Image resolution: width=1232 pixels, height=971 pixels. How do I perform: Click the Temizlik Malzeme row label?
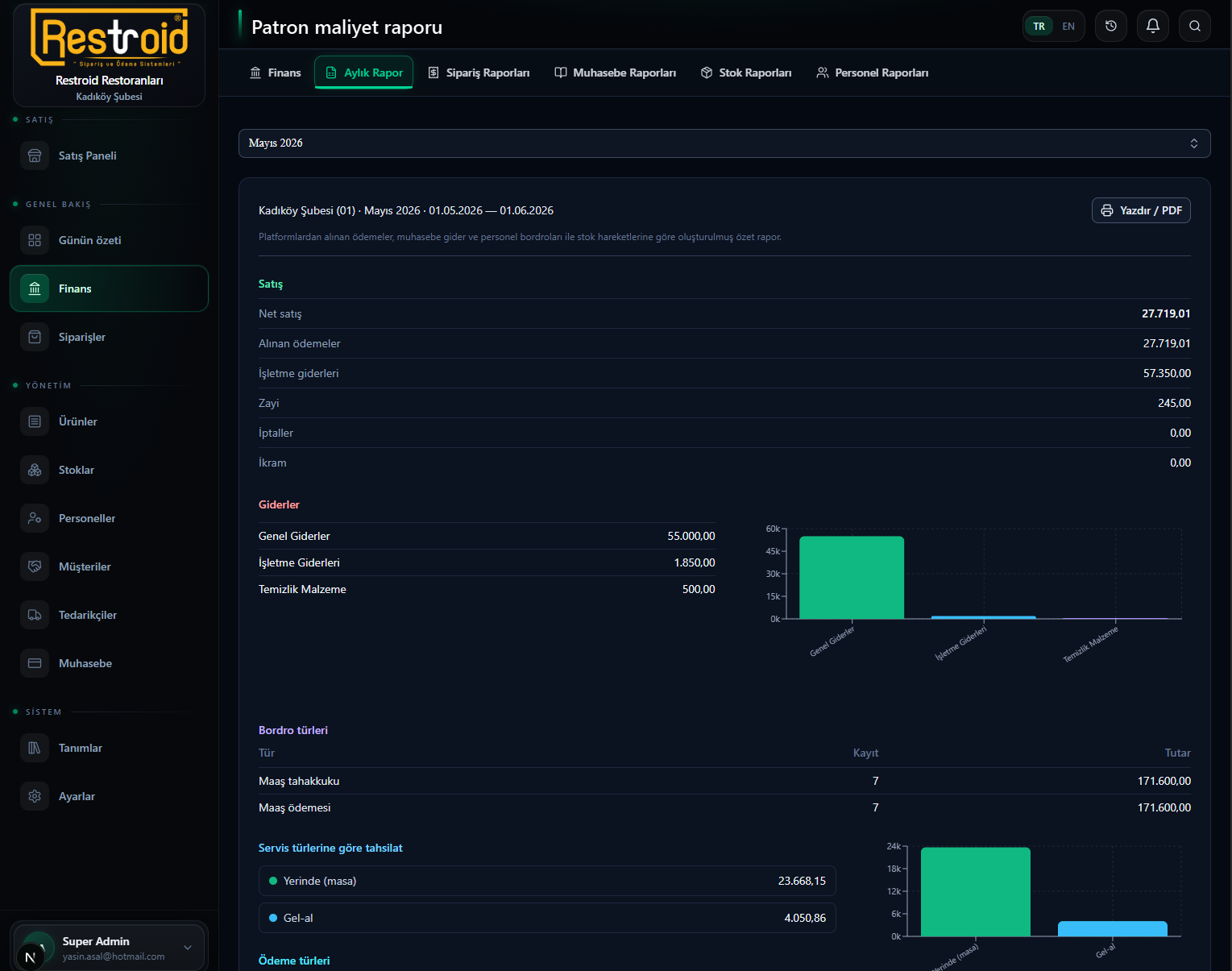click(x=302, y=589)
